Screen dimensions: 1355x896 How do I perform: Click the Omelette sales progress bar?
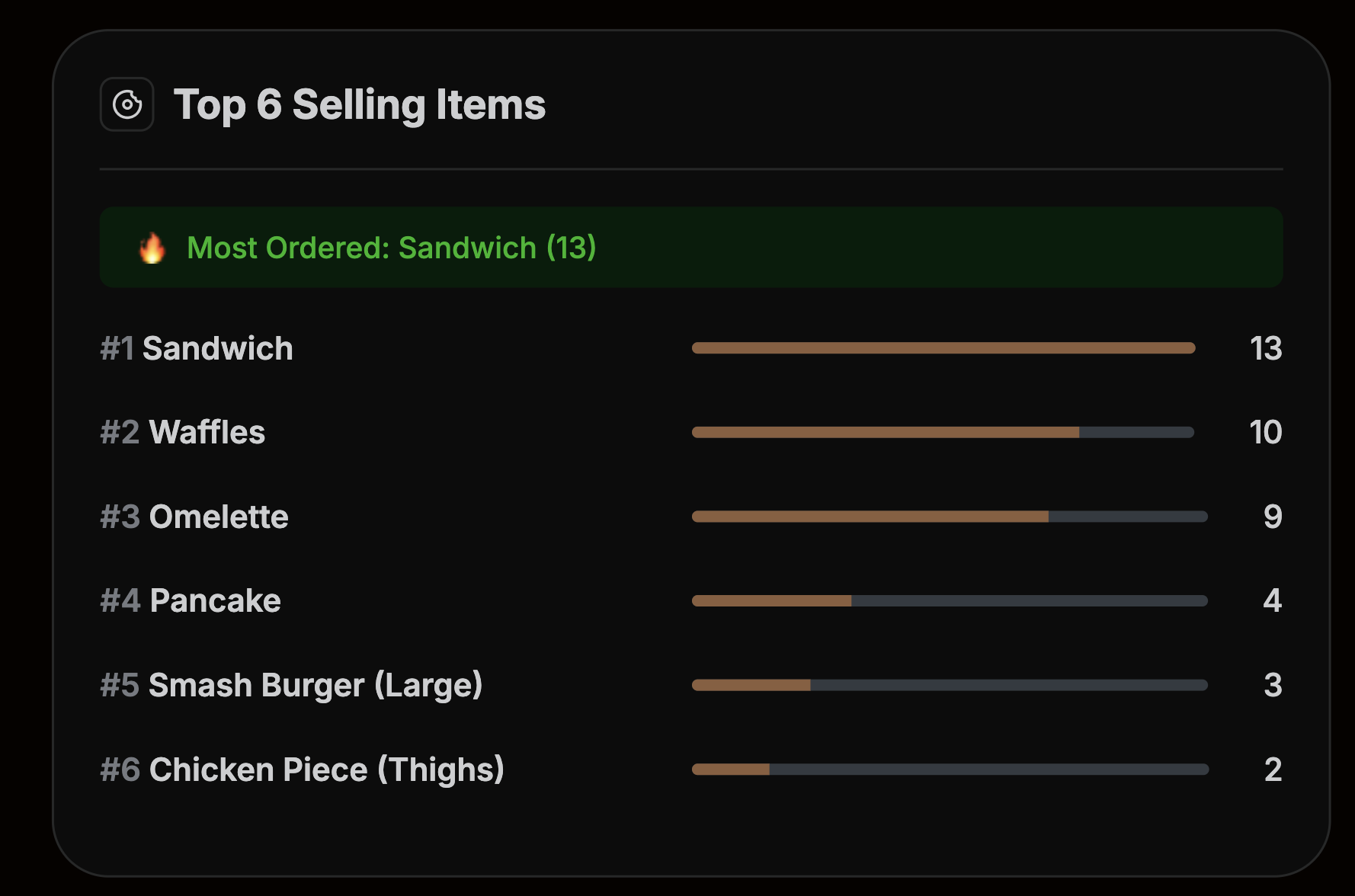[950, 517]
